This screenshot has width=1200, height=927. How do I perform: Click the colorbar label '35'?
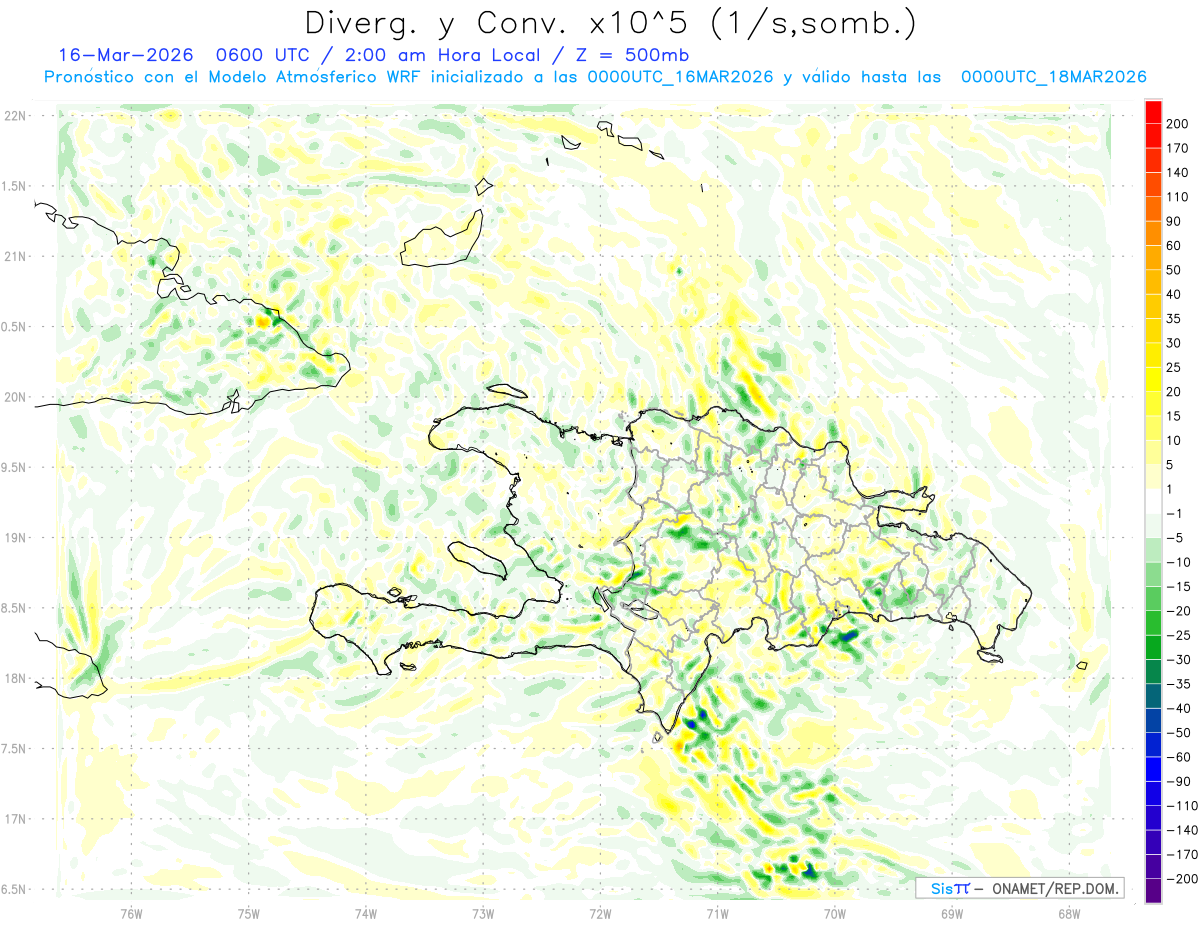coord(1175,319)
